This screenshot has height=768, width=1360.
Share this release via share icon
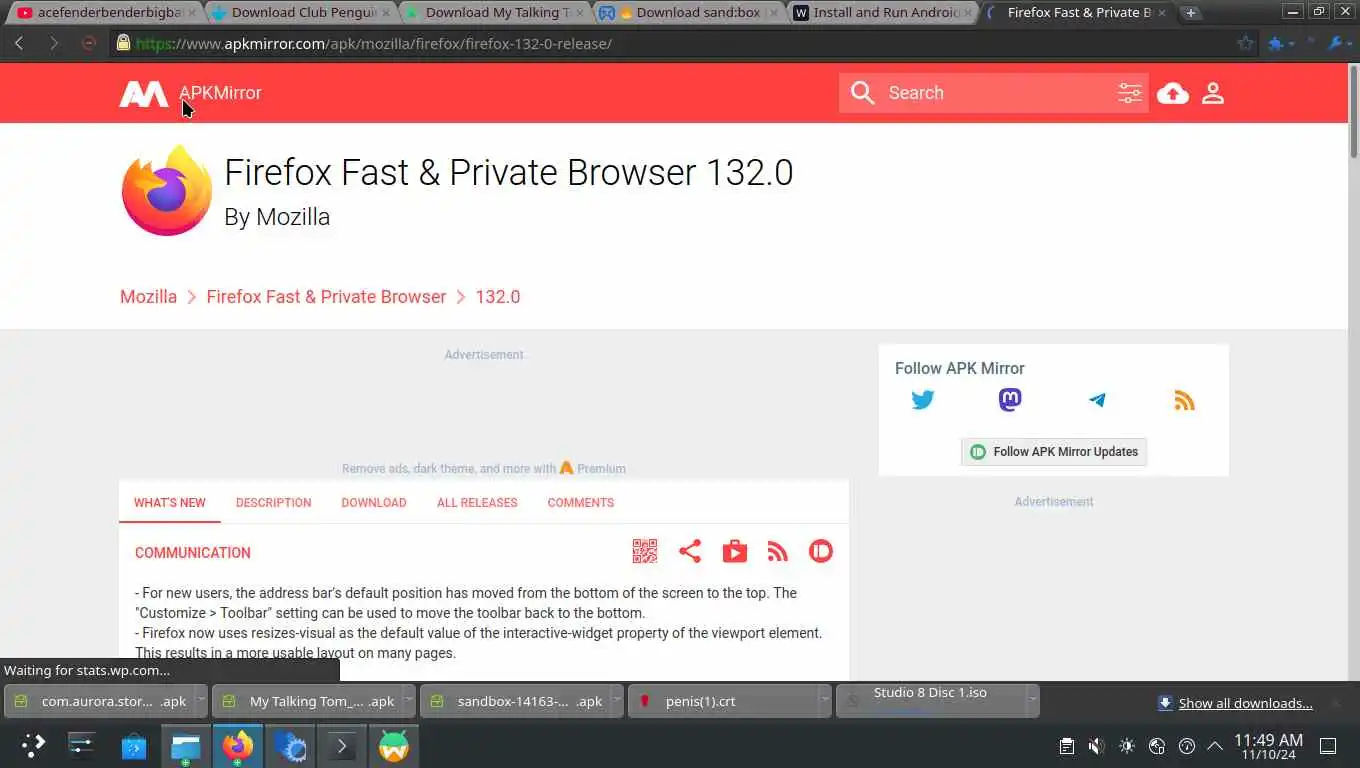tap(690, 551)
